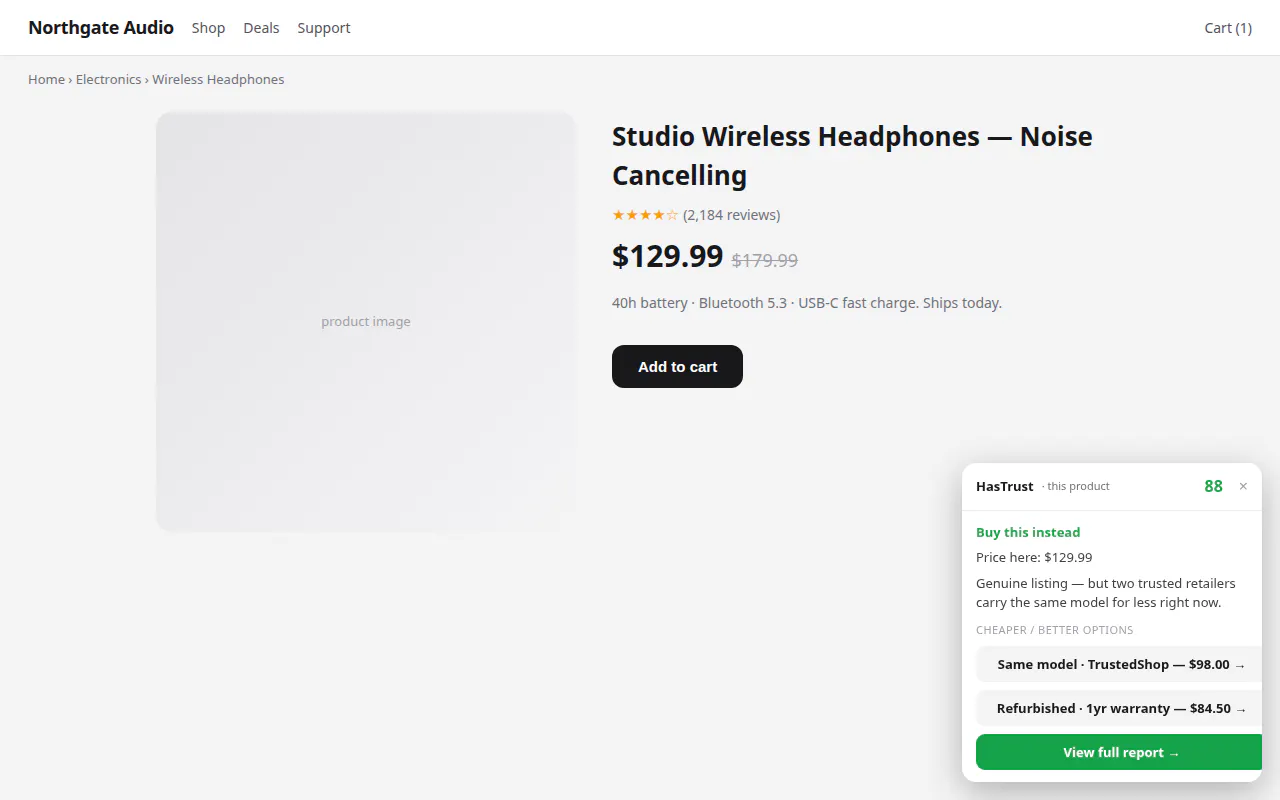Viewport: 1280px width, 800px height.
Task: Open the Northgate Audio home logo
Action: (101, 28)
